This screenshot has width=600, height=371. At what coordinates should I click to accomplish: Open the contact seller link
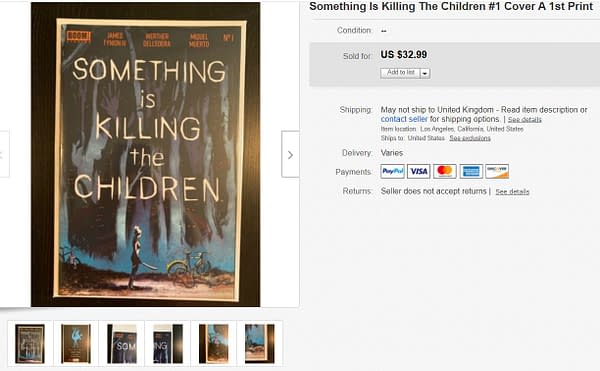point(404,119)
